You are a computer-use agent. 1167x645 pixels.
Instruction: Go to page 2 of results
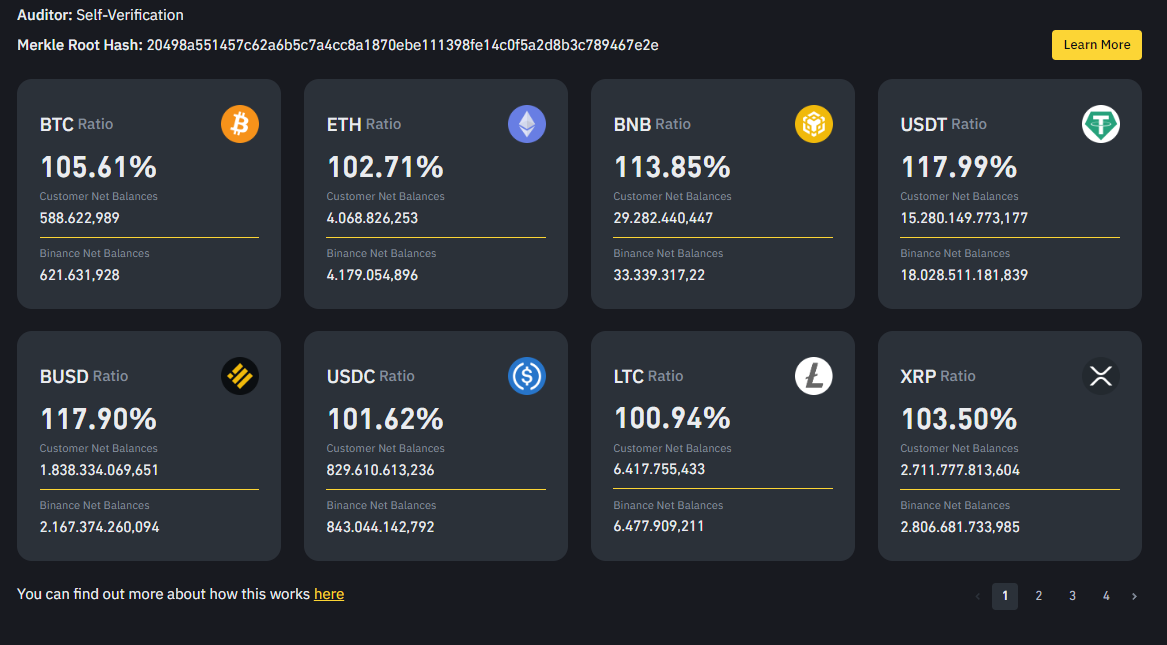tap(1039, 596)
